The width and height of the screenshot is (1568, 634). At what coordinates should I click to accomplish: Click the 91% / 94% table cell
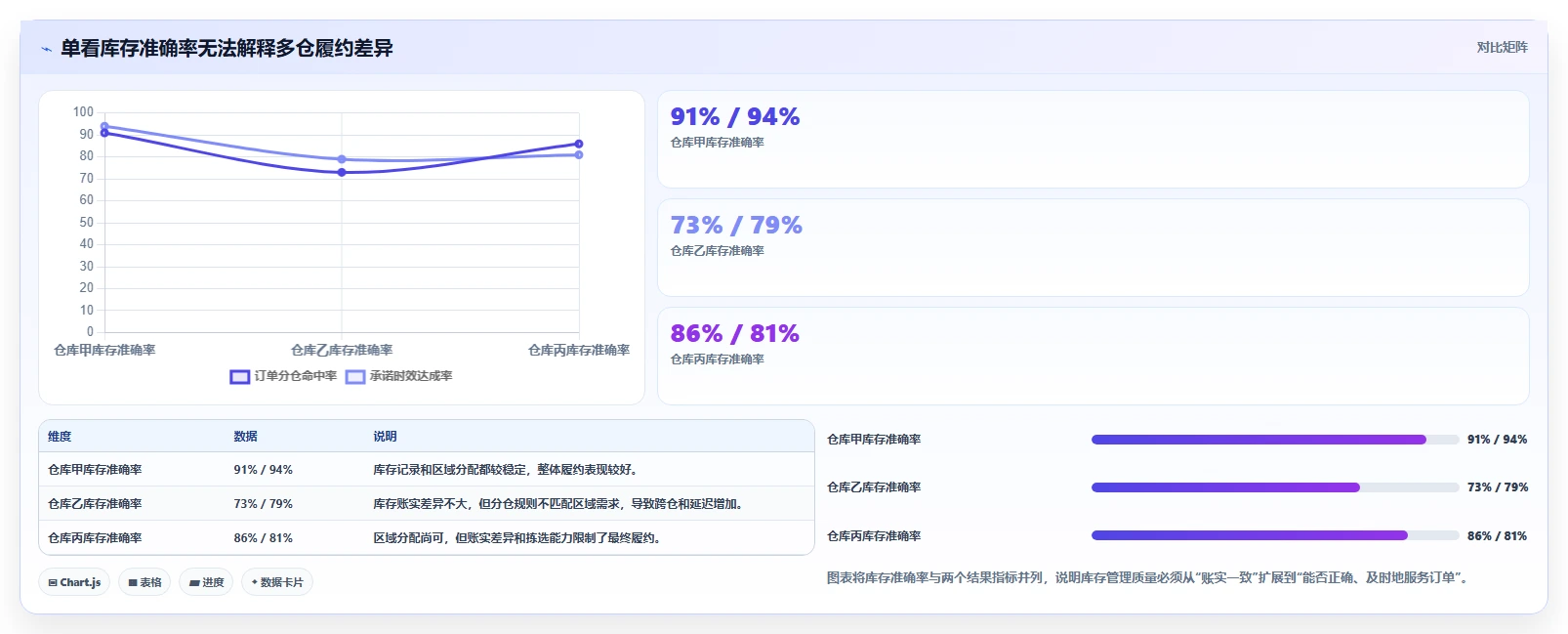point(263,470)
